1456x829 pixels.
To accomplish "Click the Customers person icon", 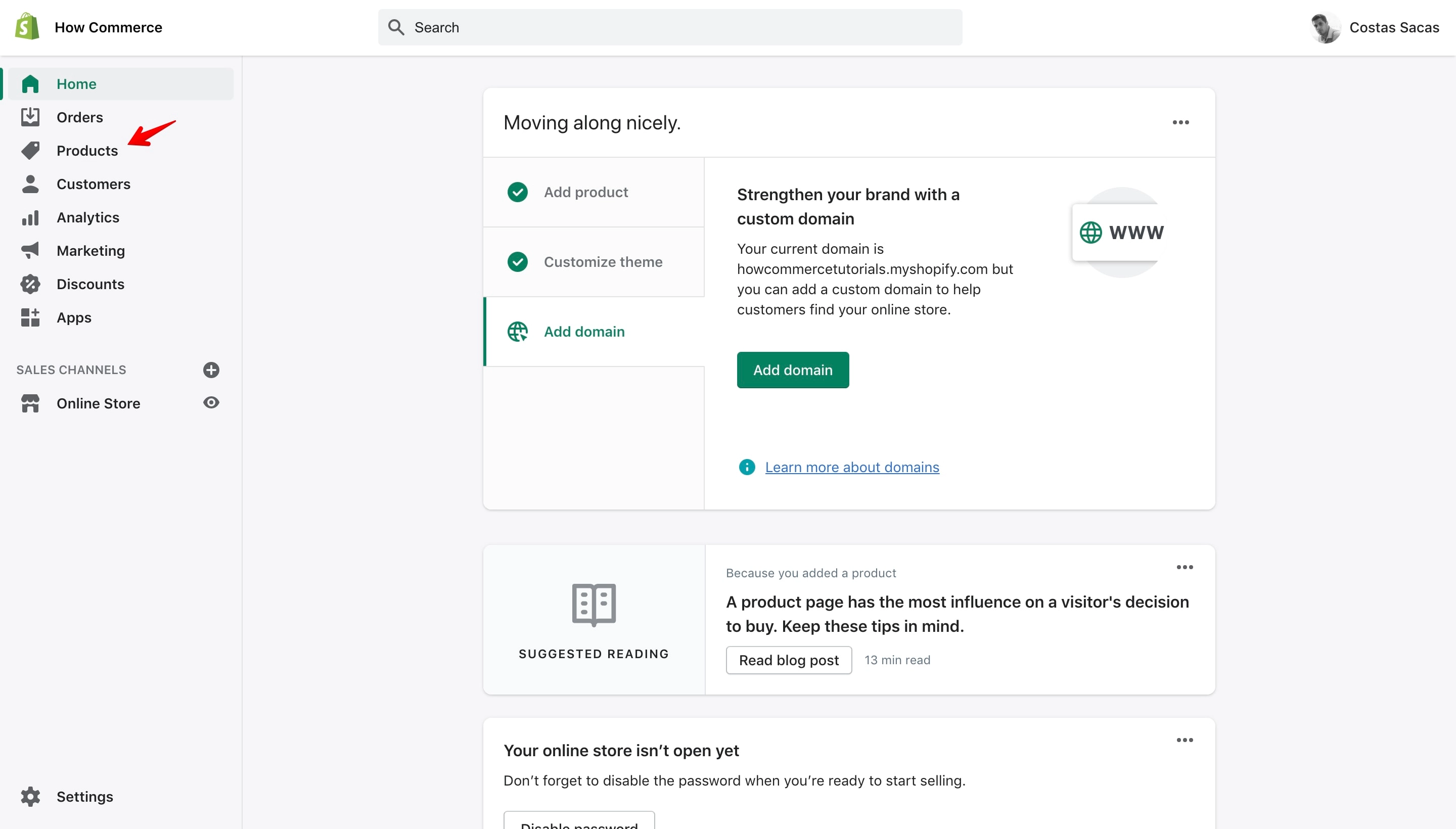I will pos(30,184).
